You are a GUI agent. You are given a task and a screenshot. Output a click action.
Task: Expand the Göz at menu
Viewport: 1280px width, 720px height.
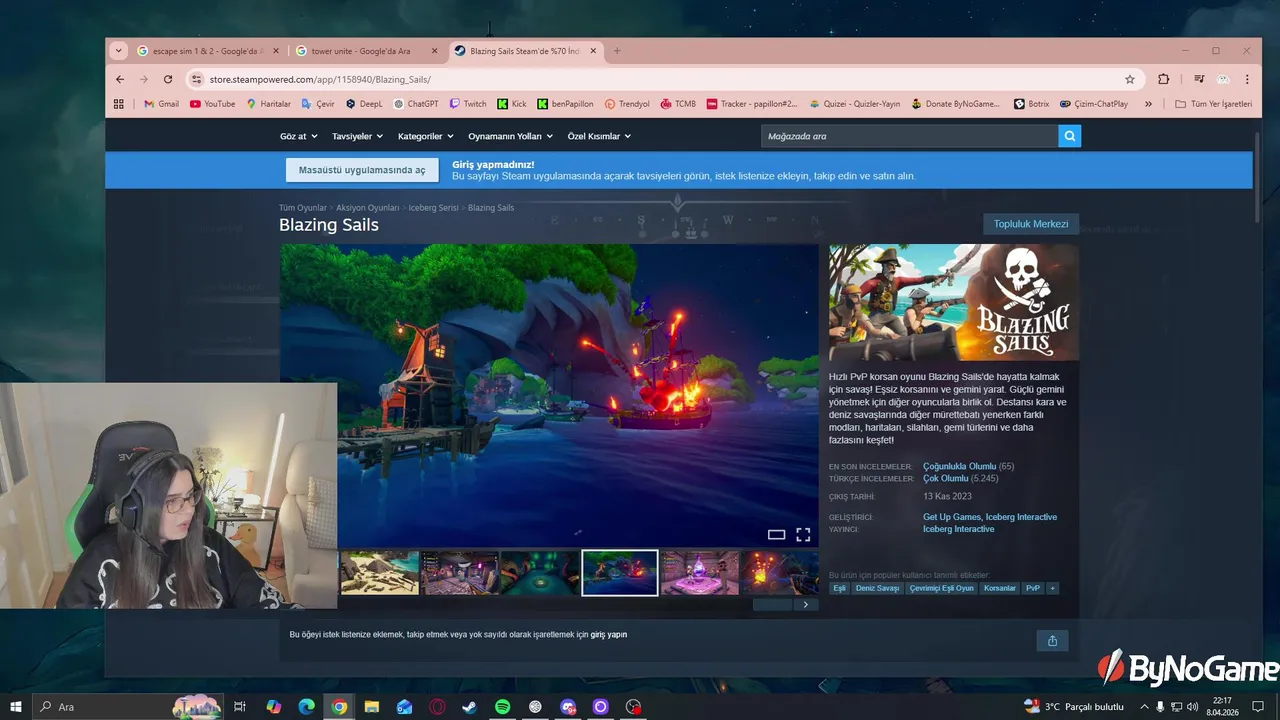tap(299, 136)
